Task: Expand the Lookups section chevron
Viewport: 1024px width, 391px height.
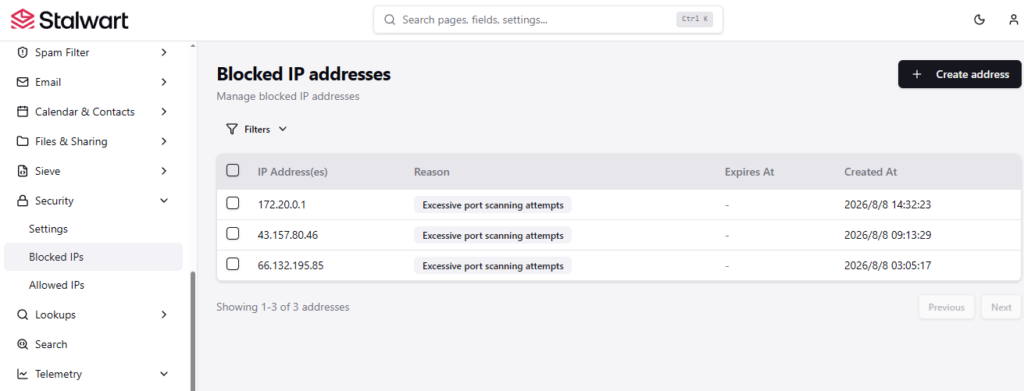Action: click(x=164, y=315)
